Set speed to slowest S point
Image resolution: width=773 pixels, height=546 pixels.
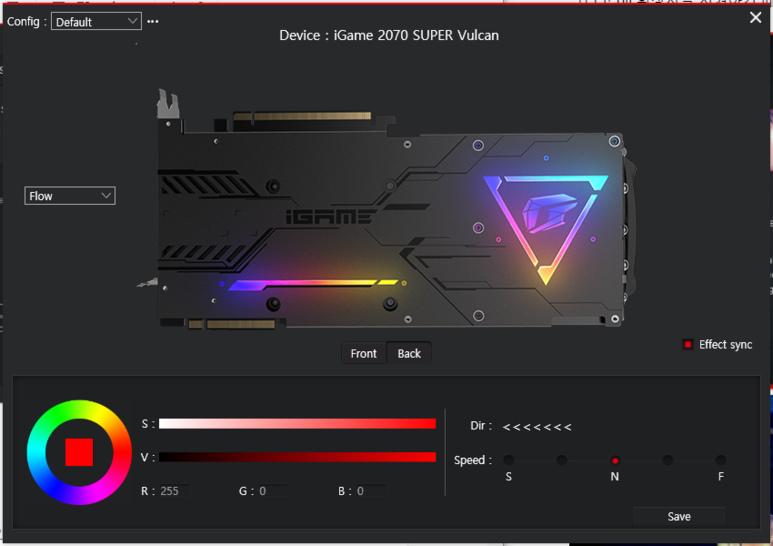tap(509, 460)
